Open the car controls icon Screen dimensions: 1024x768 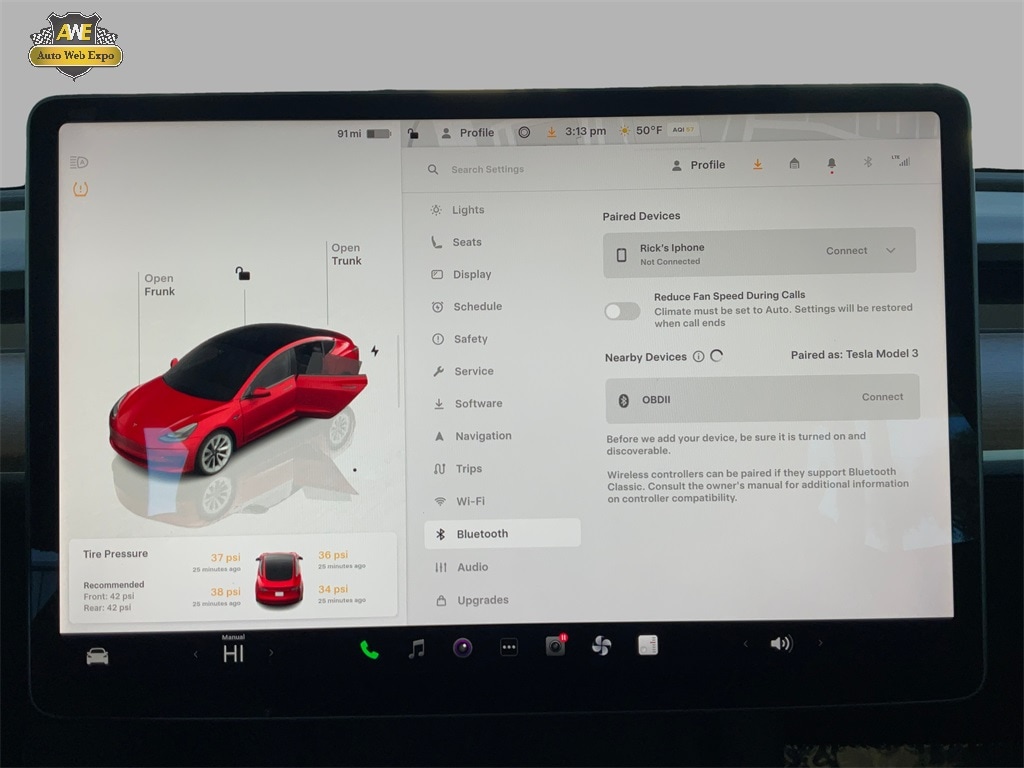click(97, 656)
